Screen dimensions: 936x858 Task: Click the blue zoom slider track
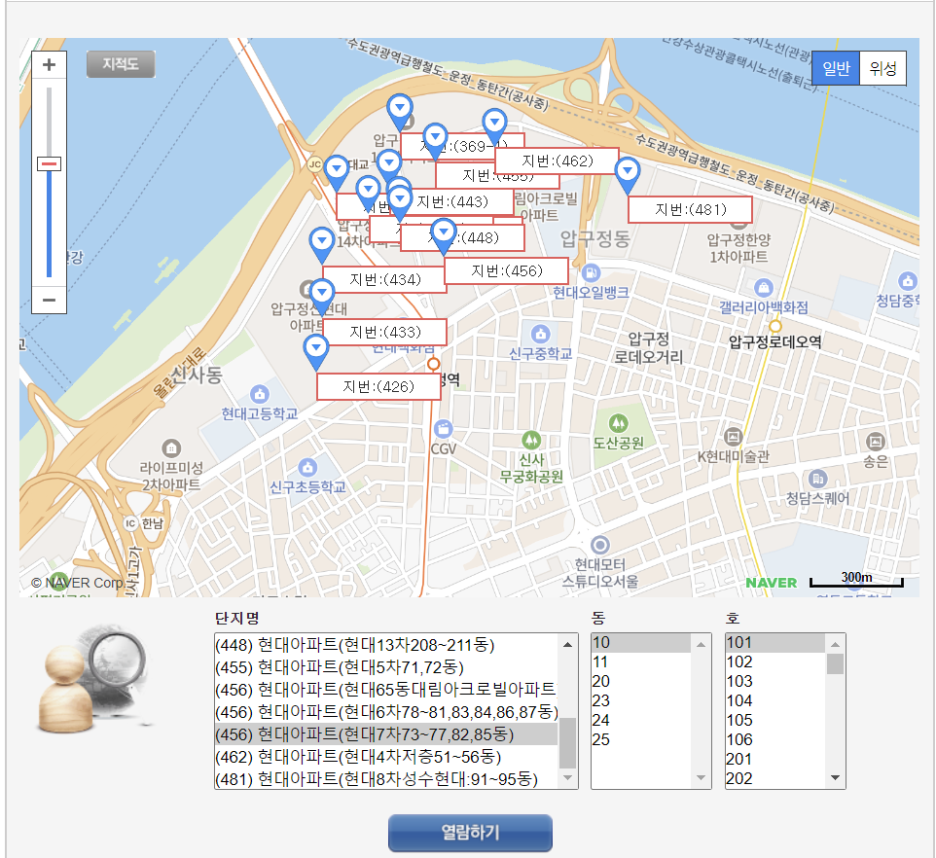pyautogui.click(x=49, y=224)
